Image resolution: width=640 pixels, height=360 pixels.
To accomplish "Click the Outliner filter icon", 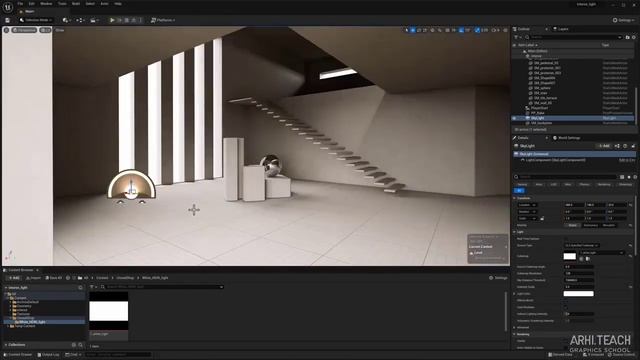I will (517, 37).
